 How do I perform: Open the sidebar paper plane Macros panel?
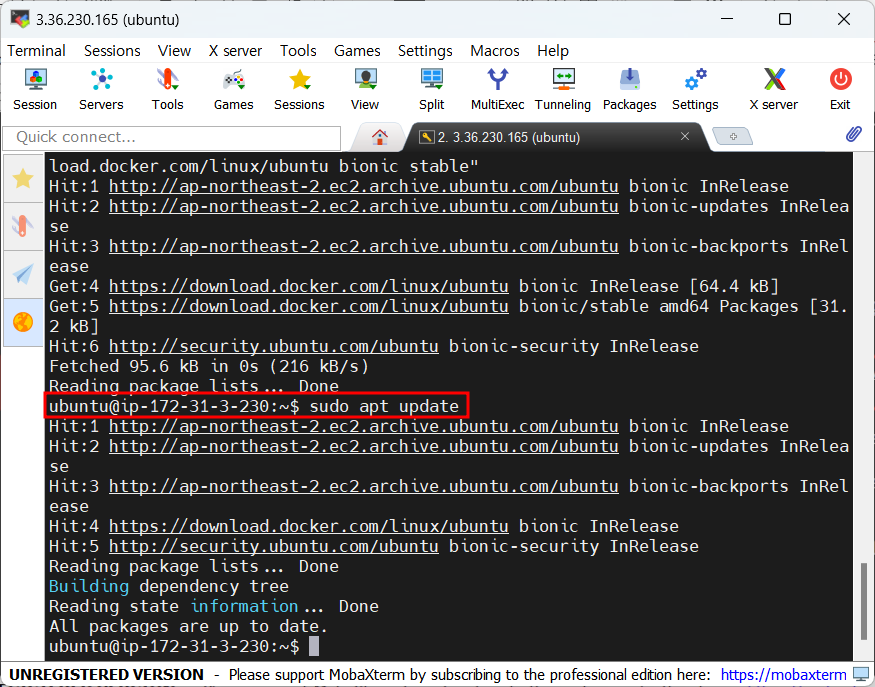click(23, 274)
